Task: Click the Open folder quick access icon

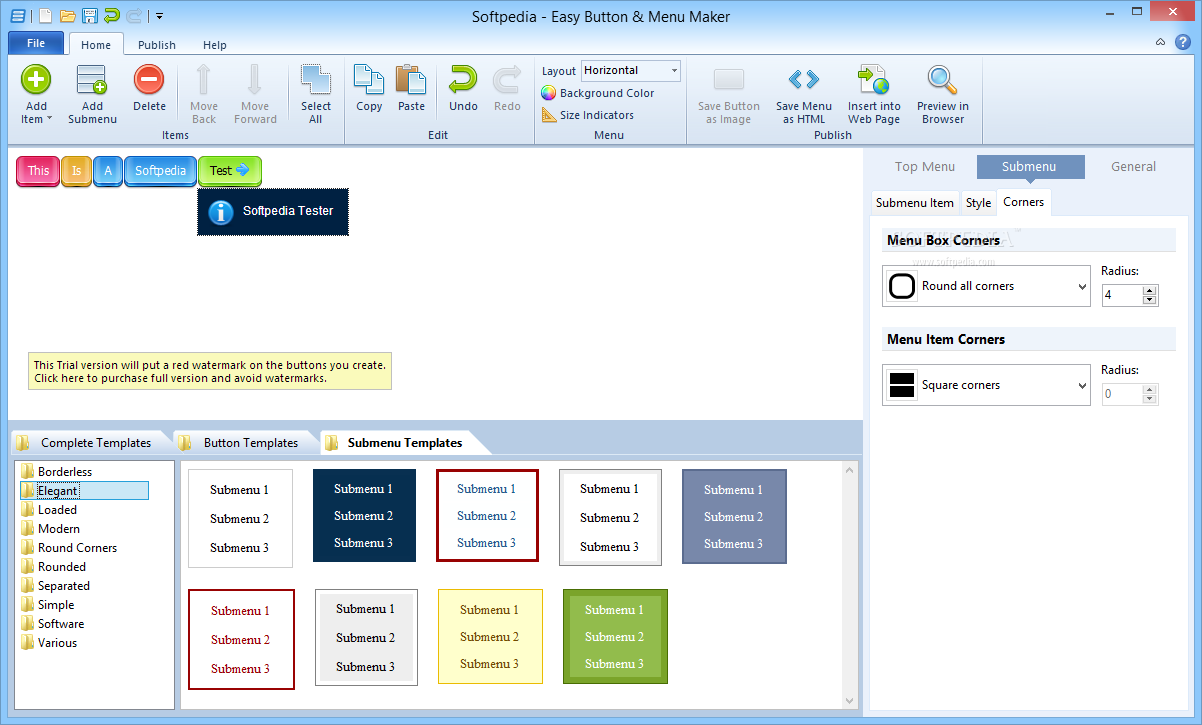Action: pyautogui.click(x=68, y=16)
